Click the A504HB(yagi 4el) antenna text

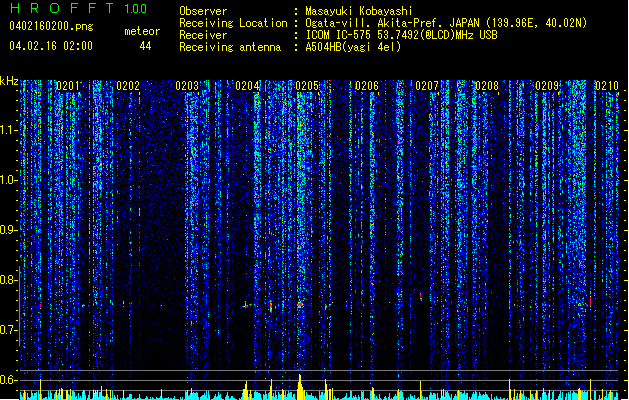point(353,47)
